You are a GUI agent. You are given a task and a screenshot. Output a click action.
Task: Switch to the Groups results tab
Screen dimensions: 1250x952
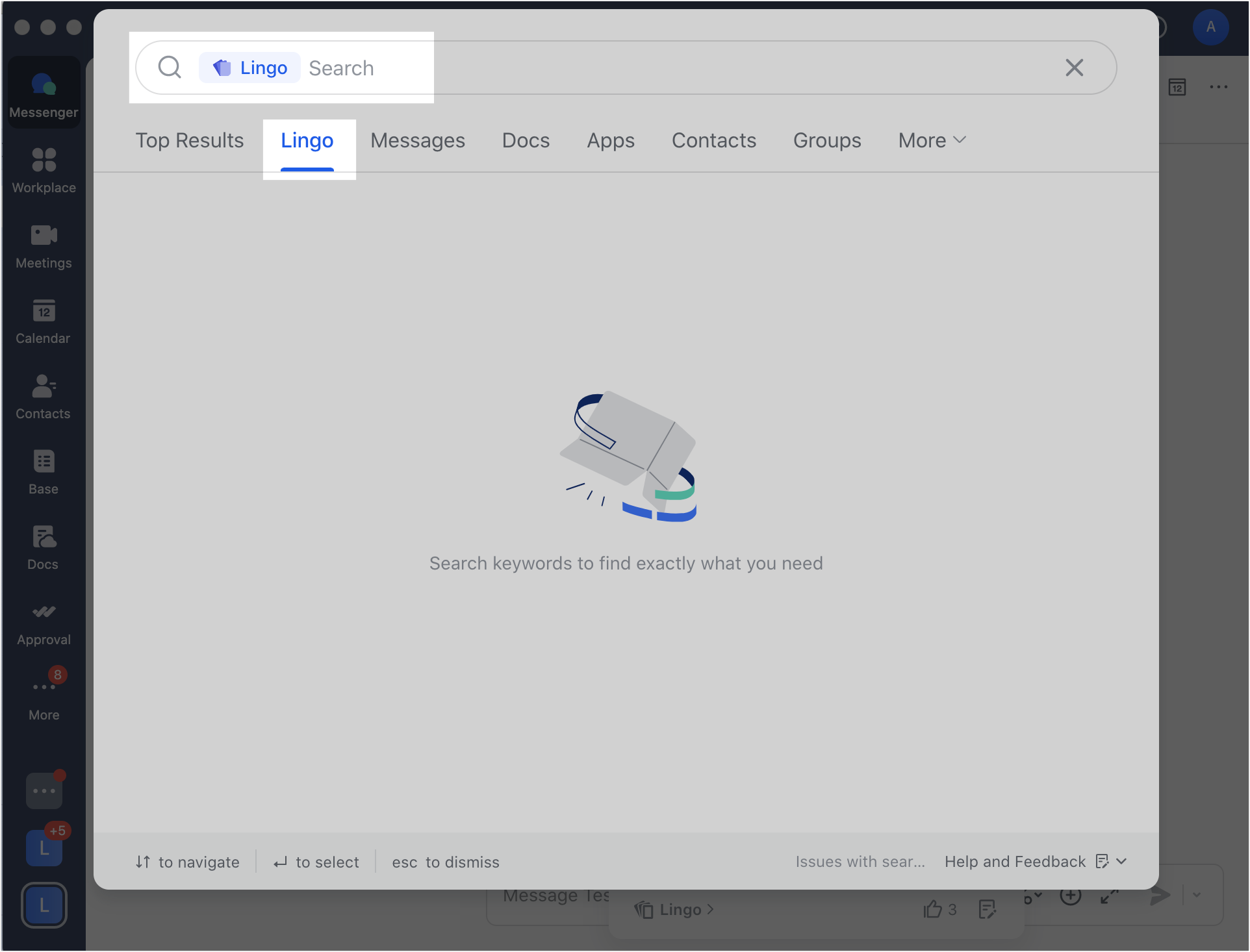[x=827, y=140]
